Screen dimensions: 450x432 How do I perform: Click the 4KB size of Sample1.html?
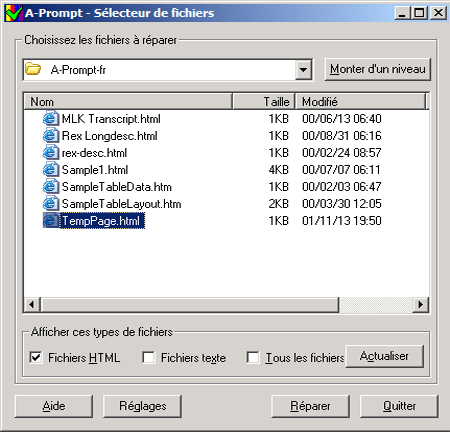coord(279,170)
